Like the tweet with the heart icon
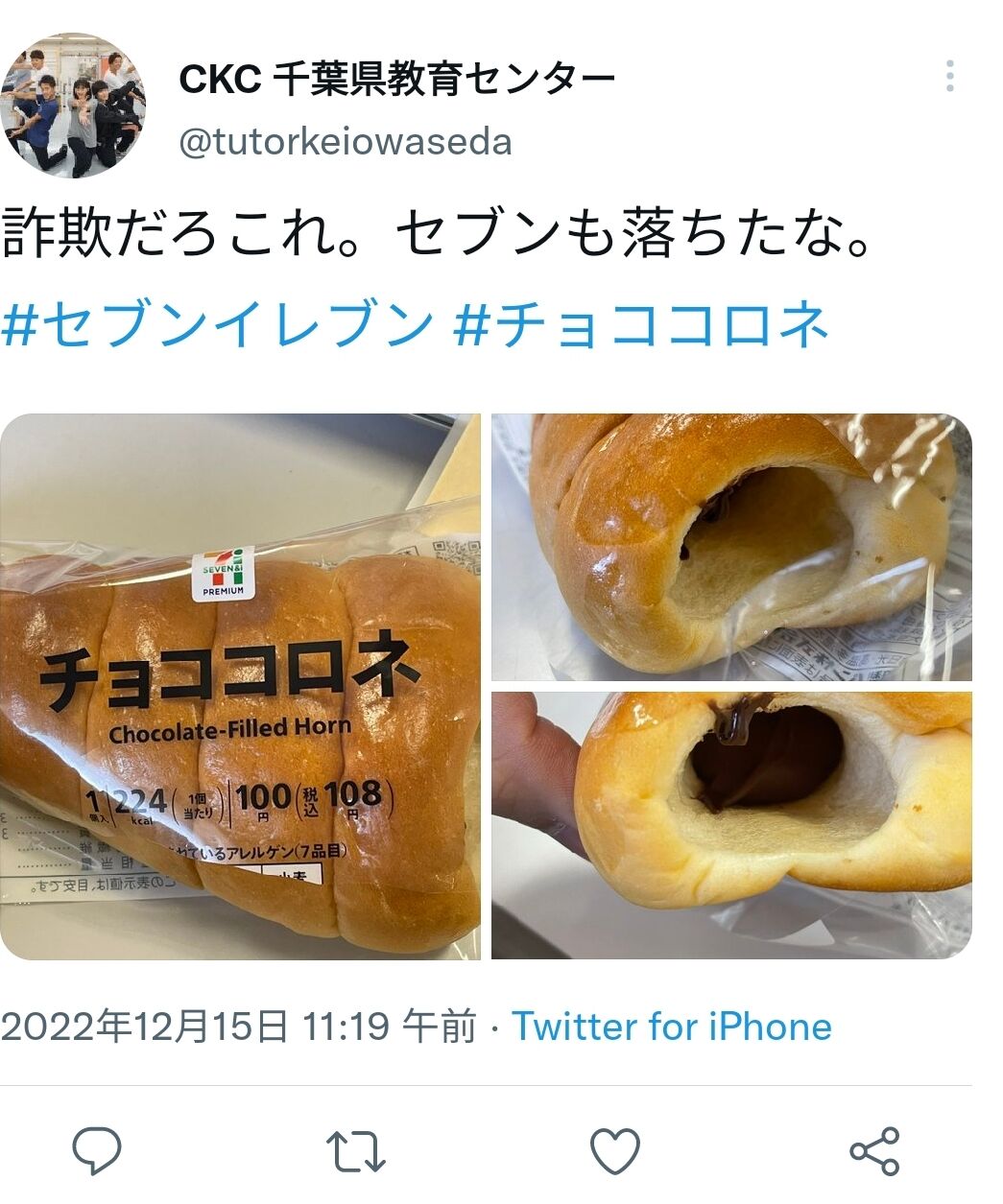The height and width of the screenshot is (1204, 1003). pos(614,1150)
